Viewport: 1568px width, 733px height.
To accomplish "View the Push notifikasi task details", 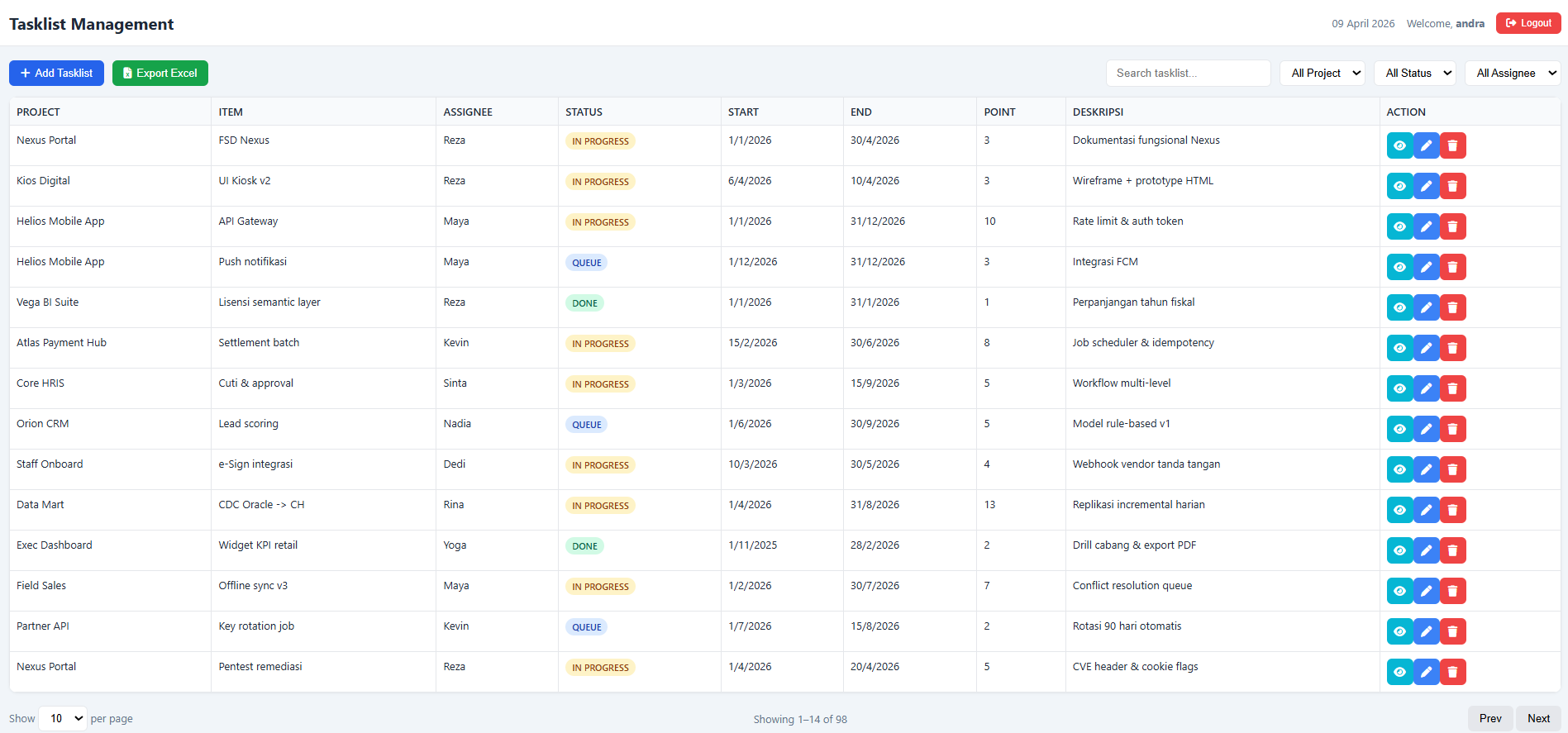I will (1399, 267).
